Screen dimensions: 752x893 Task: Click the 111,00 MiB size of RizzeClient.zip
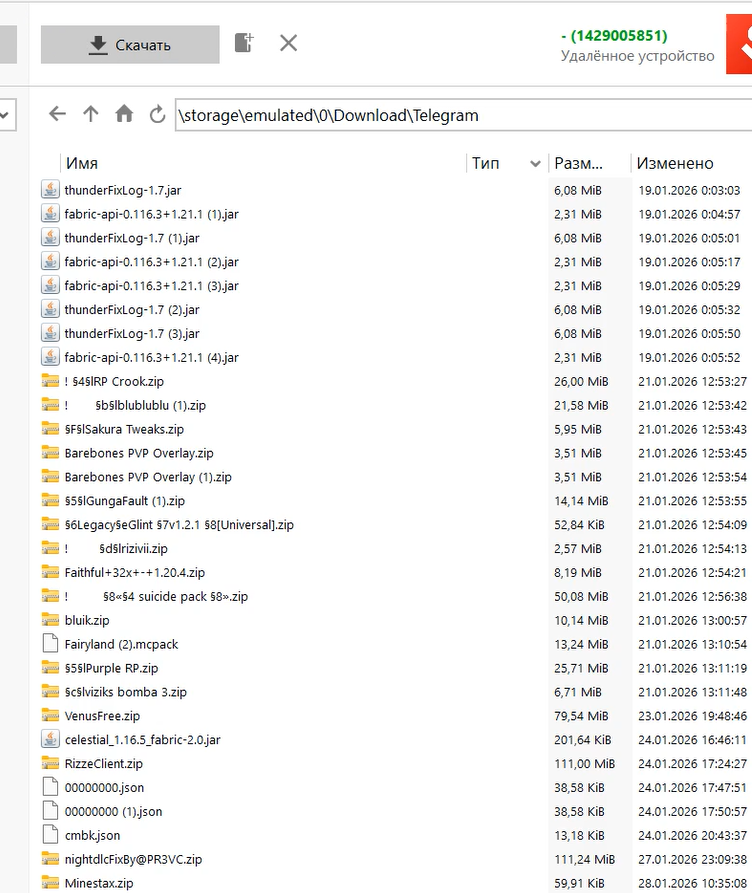tap(585, 764)
